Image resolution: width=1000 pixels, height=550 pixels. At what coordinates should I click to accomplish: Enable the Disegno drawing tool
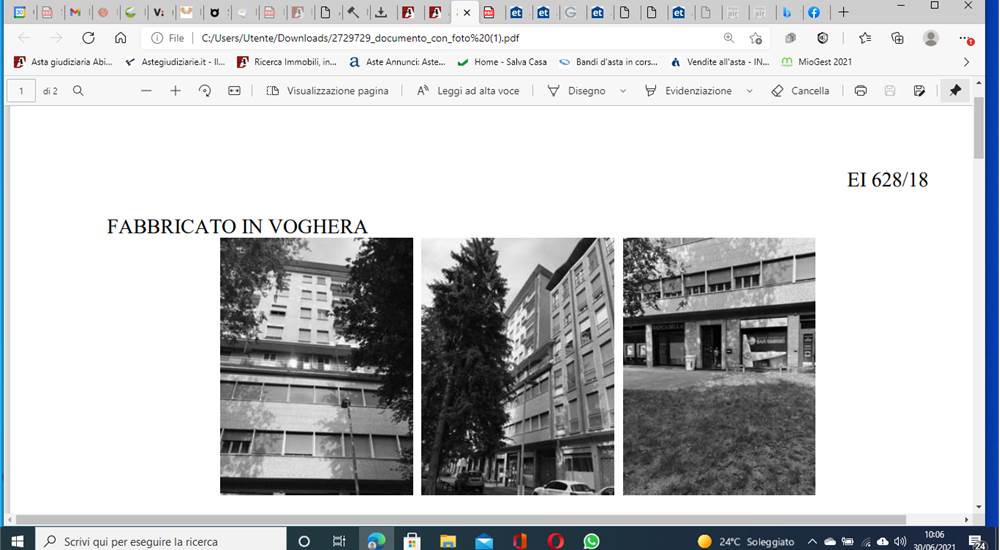click(577, 91)
